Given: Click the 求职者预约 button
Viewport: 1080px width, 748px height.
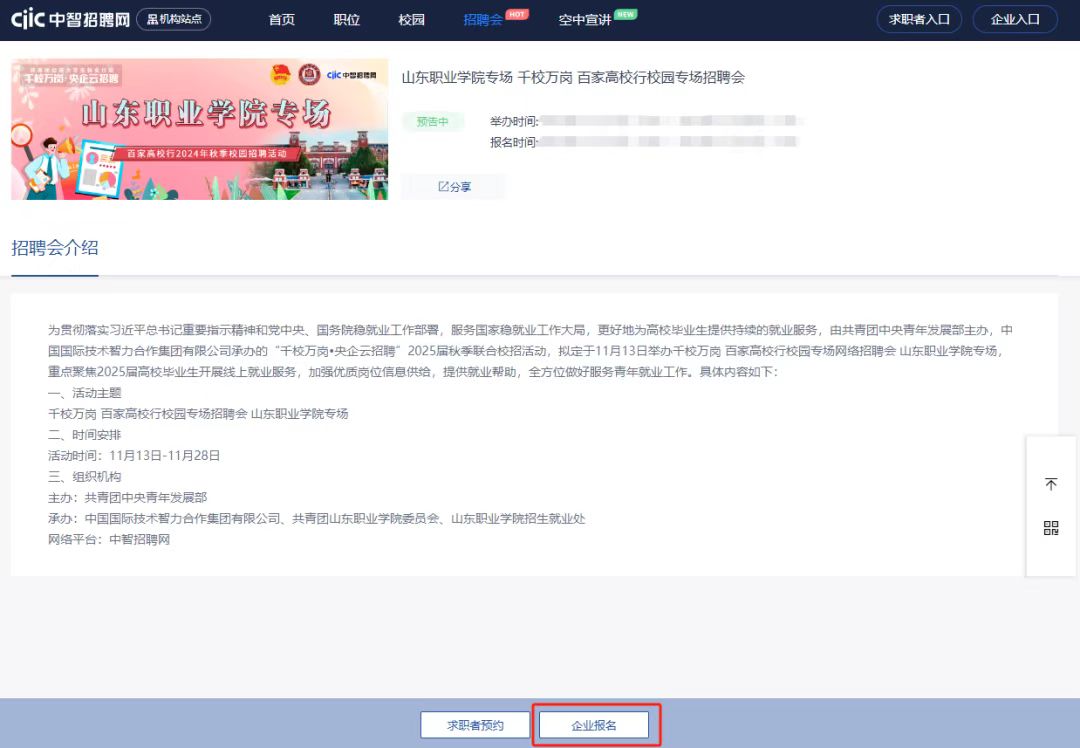Looking at the screenshot, I should (x=475, y=725).
